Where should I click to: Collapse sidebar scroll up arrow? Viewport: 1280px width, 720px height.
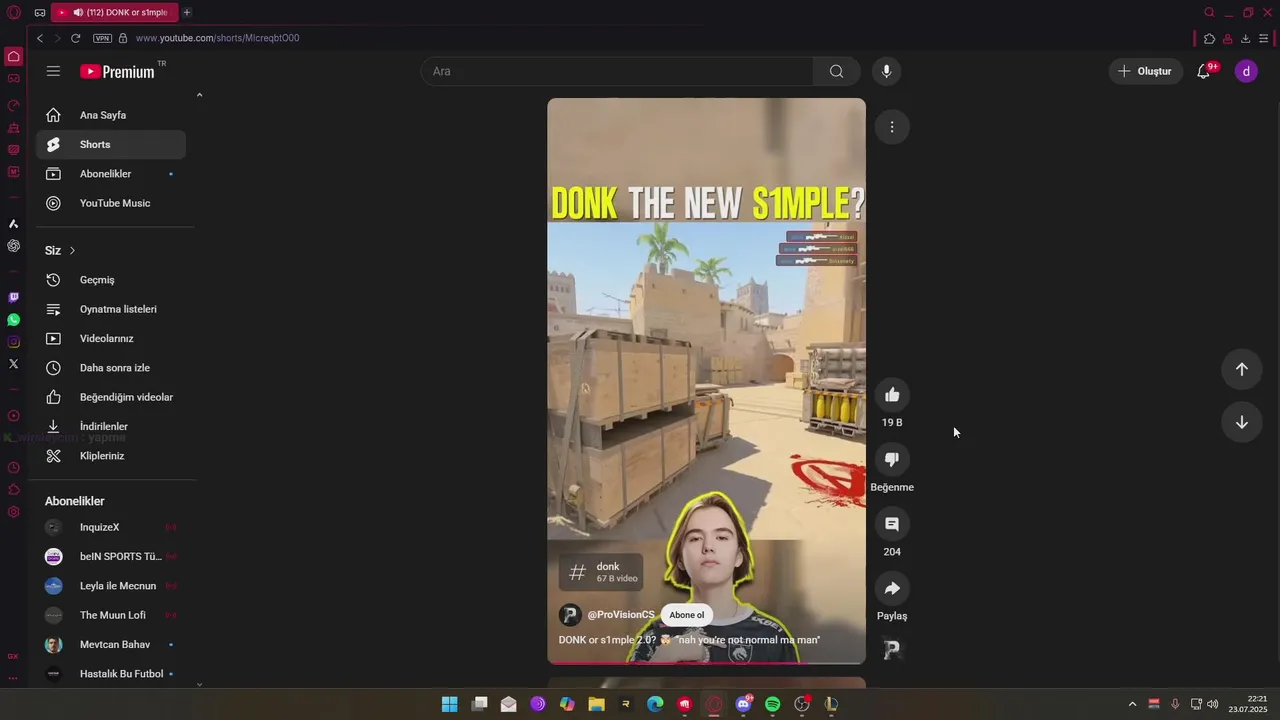pyautogui.click(x=199, y=95)
